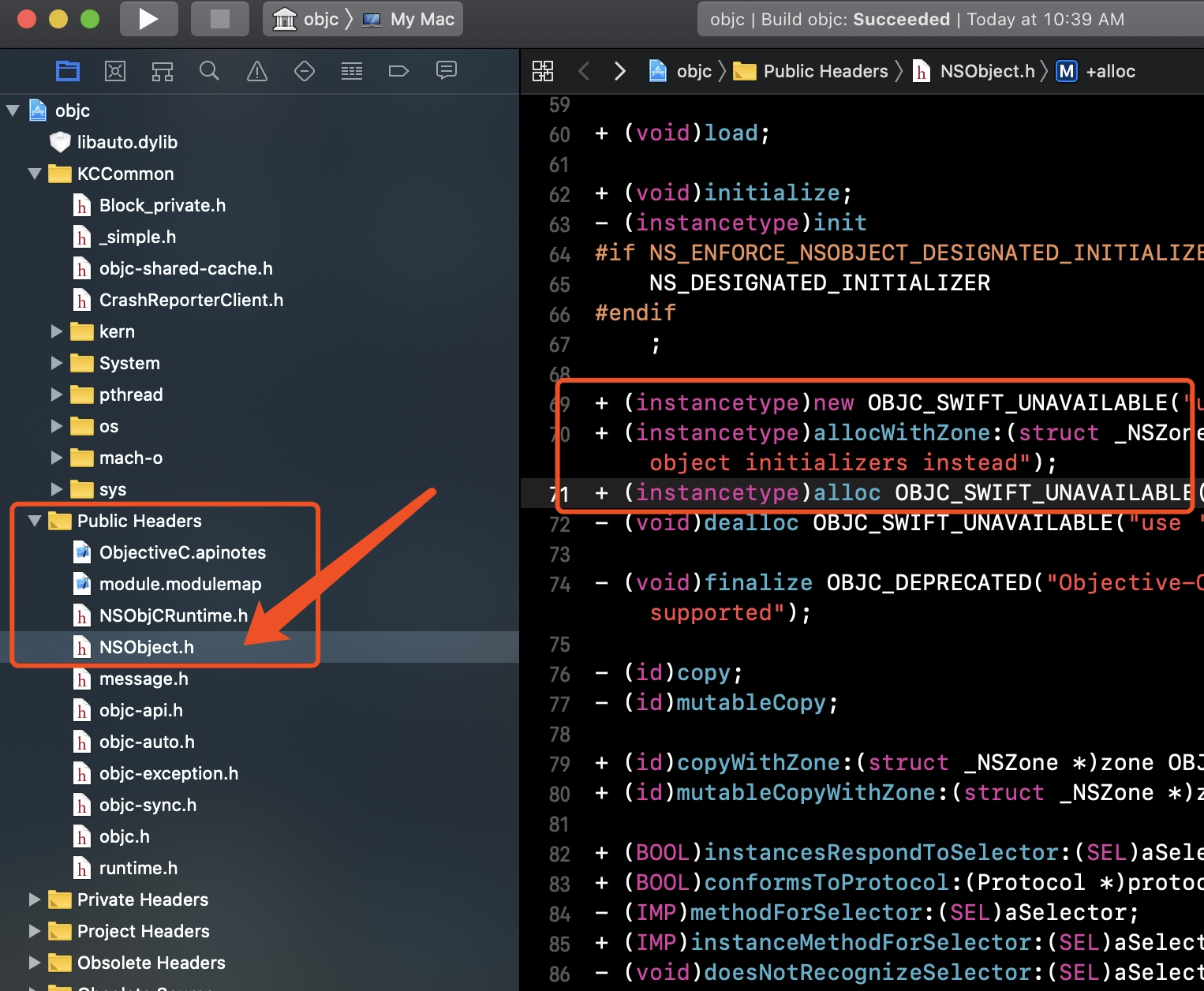This screenshot has height=991, width=1204.
Task: Open Block_private.h file
Action: pyautogui.click(x=260, y=205)
